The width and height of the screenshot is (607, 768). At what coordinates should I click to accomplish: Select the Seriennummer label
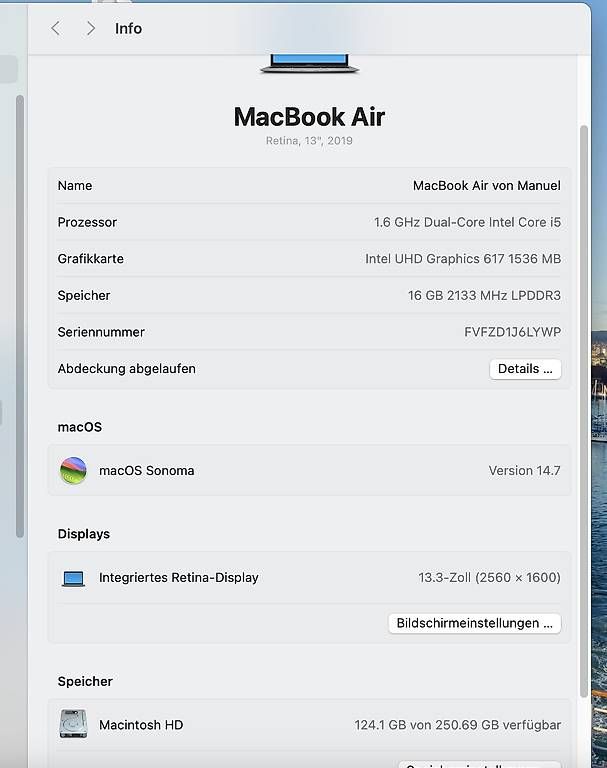click(x=101, y=332)
